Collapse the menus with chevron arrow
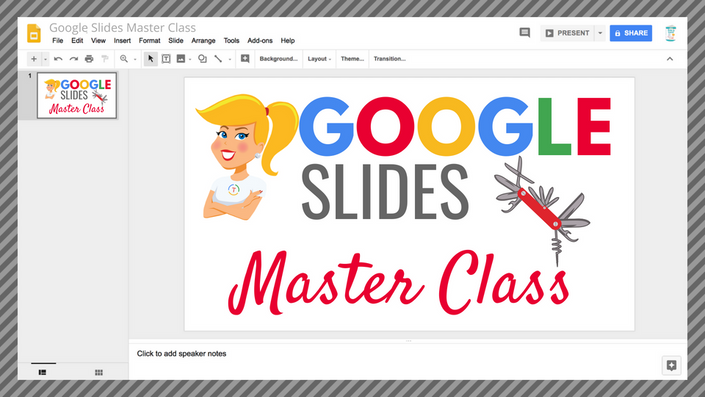 pos(670,59)
